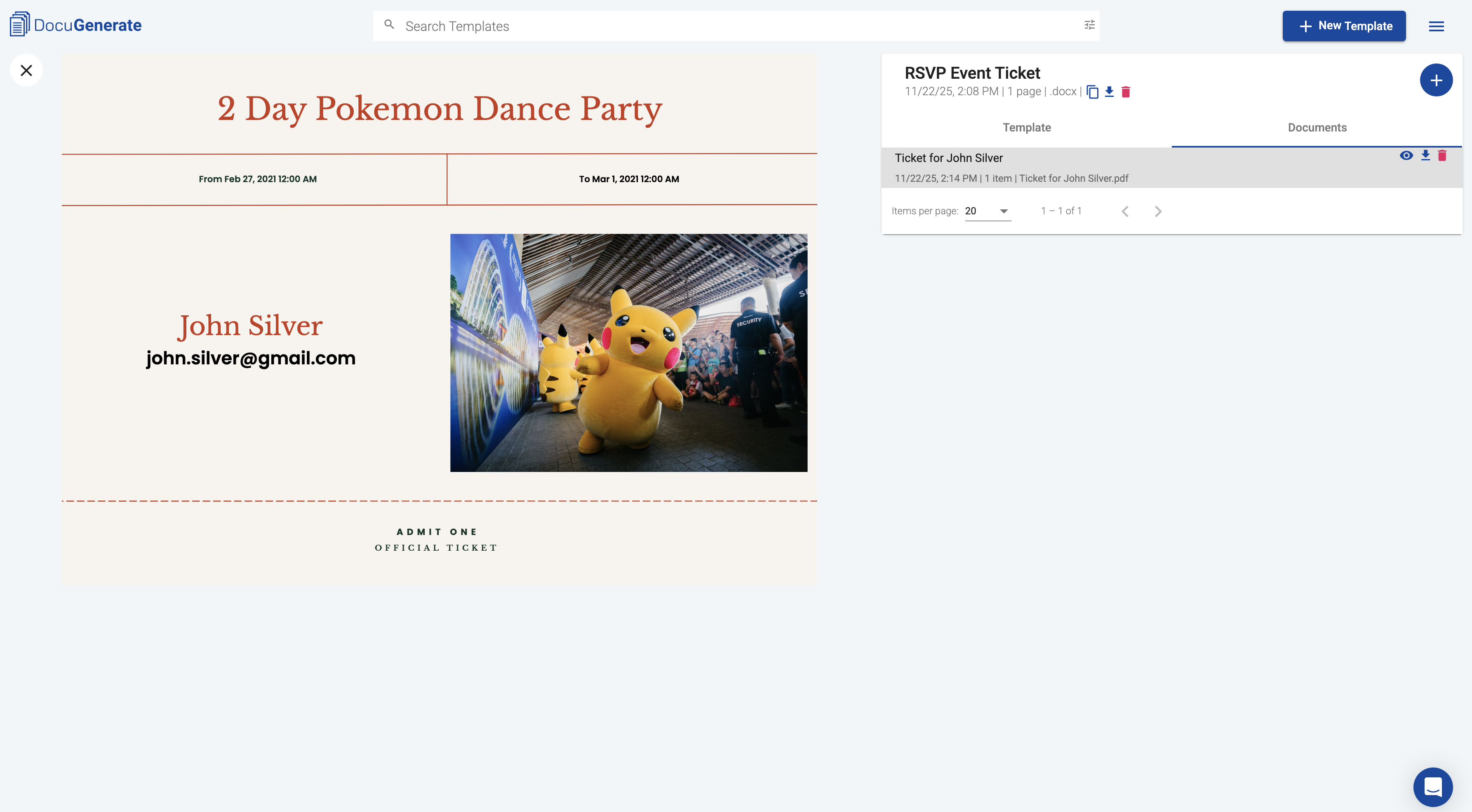This screenshot has width=1472, height=812.
Task: Click the From Feb 27, 2021 date
Action: (x=258, y=179)
